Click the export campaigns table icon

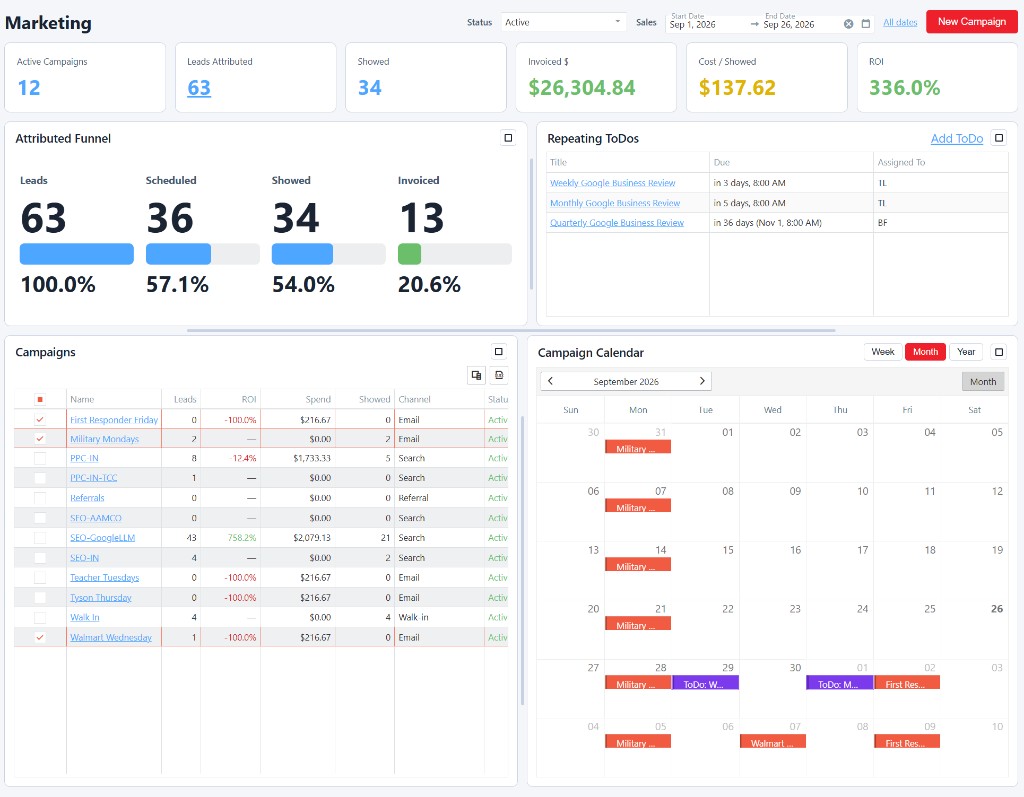point(499,375)
